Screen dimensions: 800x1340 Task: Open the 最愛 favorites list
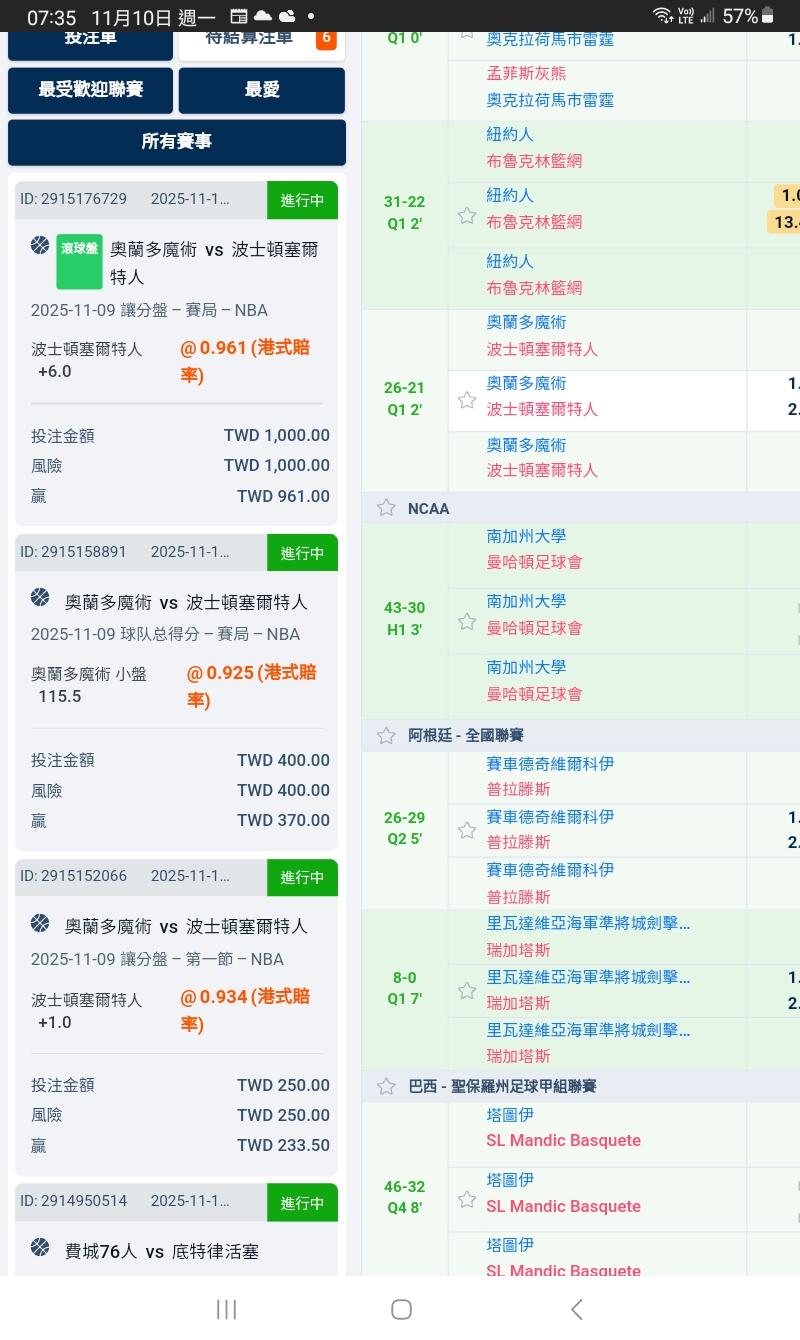(x=261, y=90)
